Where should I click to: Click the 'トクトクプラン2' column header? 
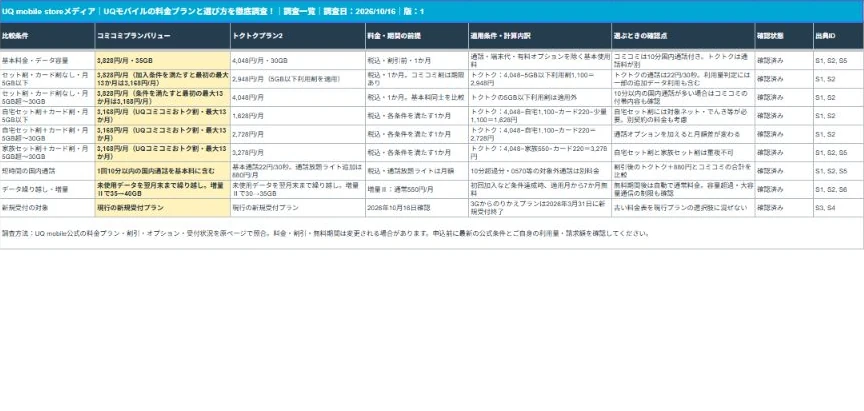point(298,36)
